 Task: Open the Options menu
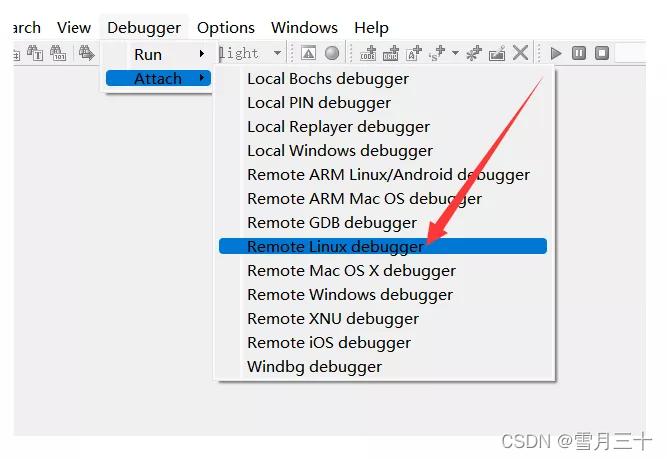226,28
